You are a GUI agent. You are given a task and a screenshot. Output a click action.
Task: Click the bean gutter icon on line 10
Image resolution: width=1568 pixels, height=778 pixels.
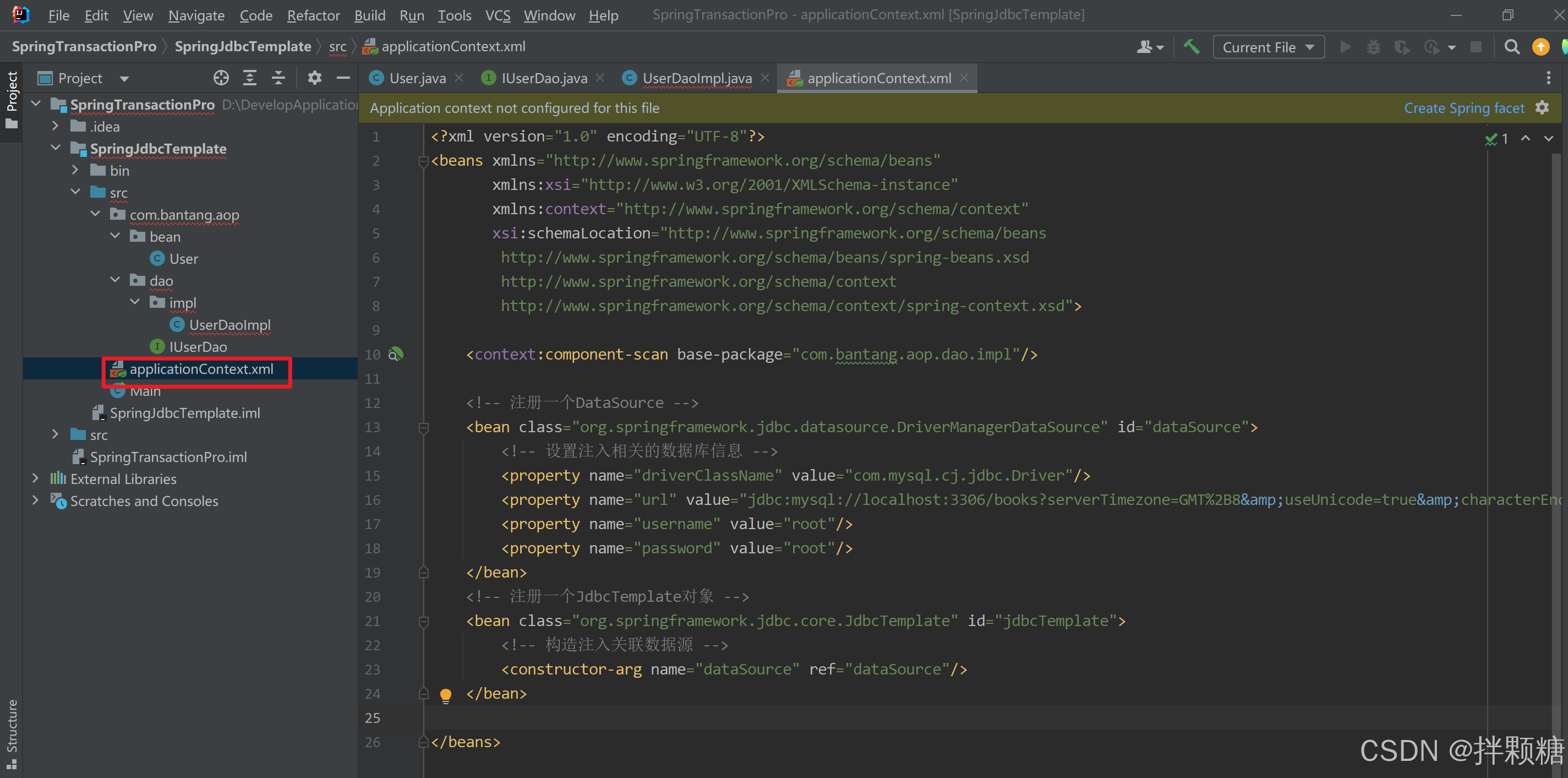(x=396, y=354)
